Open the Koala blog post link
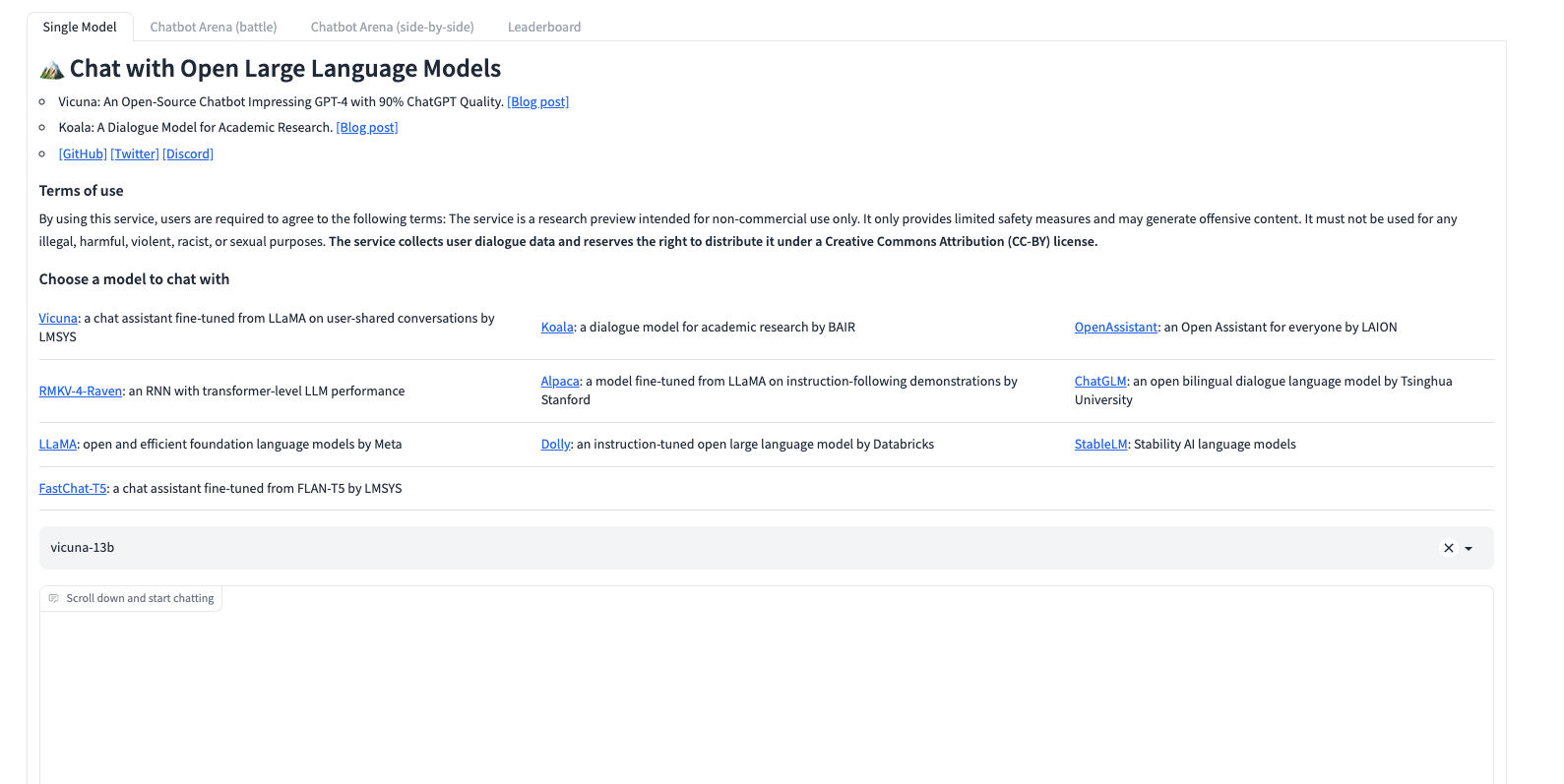The width and height of the screenshot is (1564, 784). tap(367, 127)
